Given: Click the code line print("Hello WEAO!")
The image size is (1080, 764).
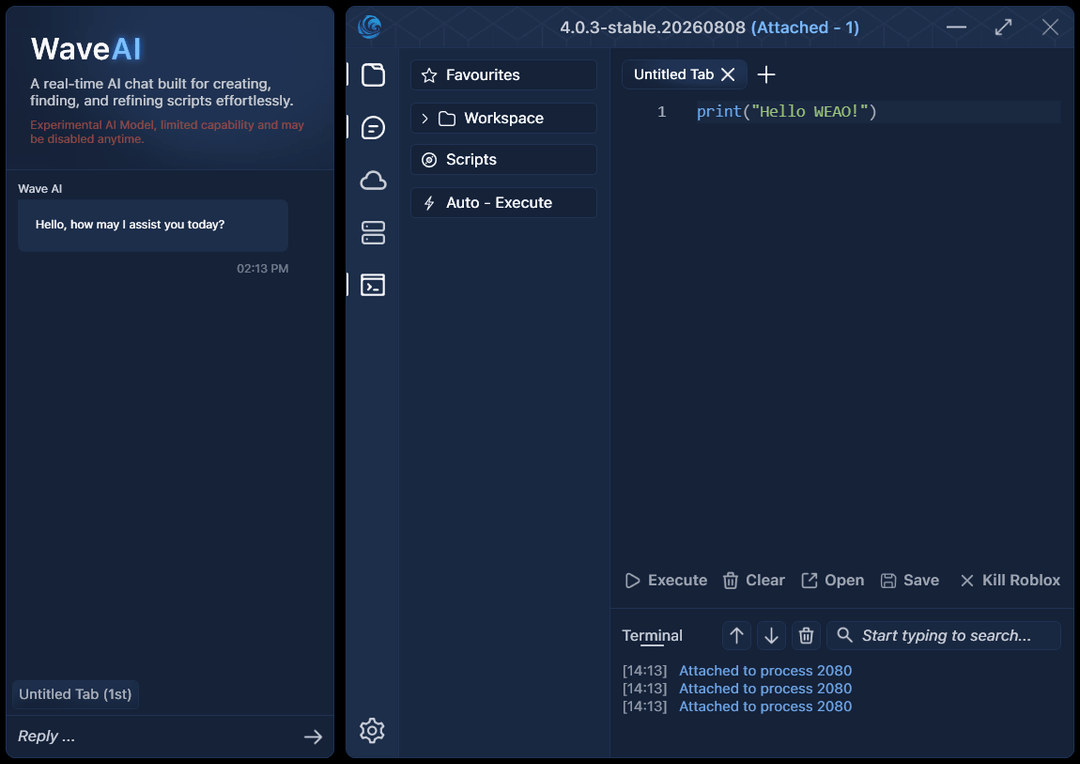Looking at the screenshot, I should [786, 112].
